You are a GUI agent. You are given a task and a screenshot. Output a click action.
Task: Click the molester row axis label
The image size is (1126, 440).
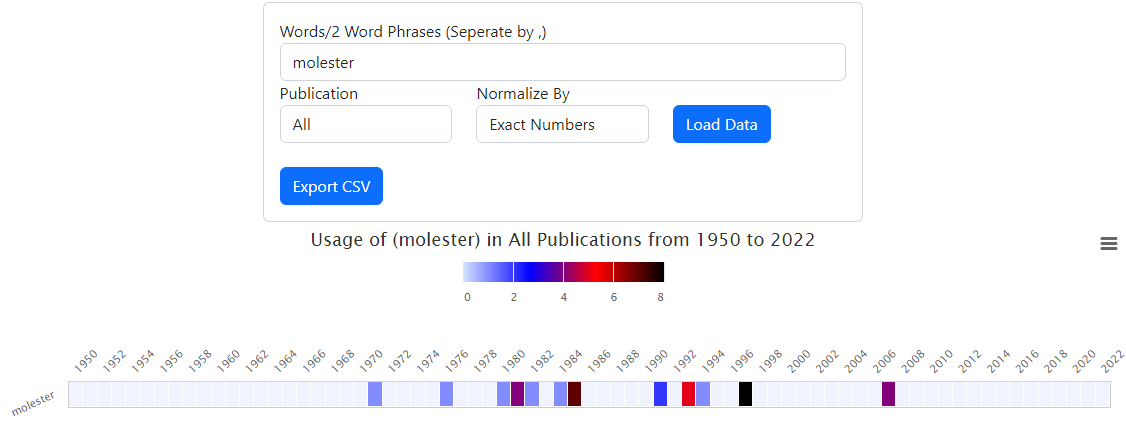(34, 403)
